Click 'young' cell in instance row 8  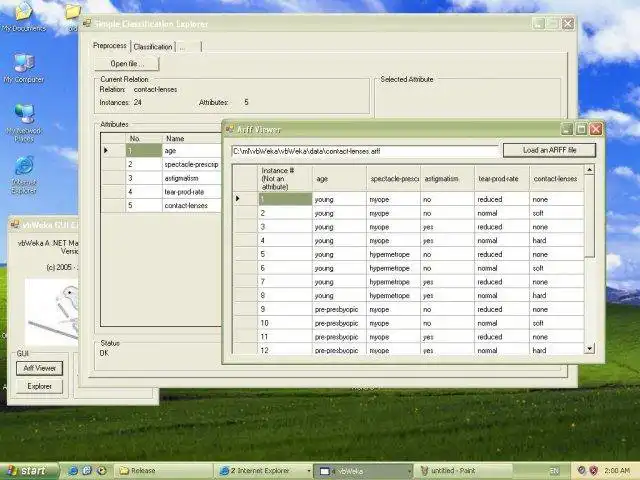coord(339,296)
